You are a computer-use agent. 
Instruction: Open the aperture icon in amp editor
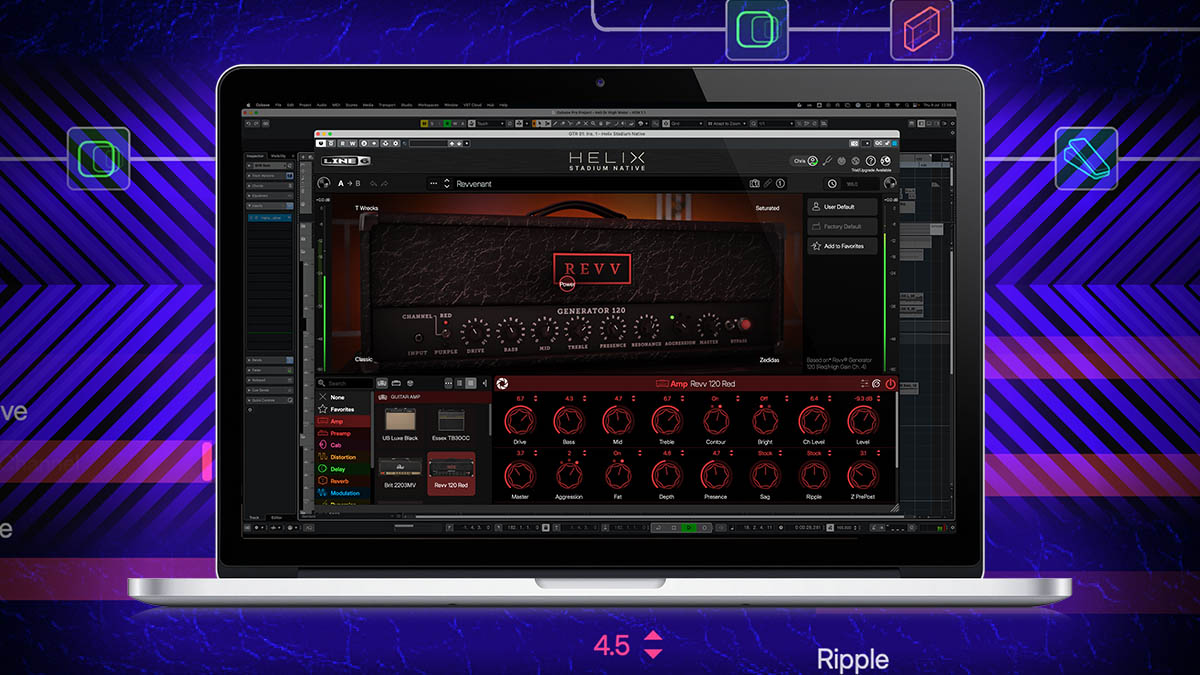click(502, 384)
